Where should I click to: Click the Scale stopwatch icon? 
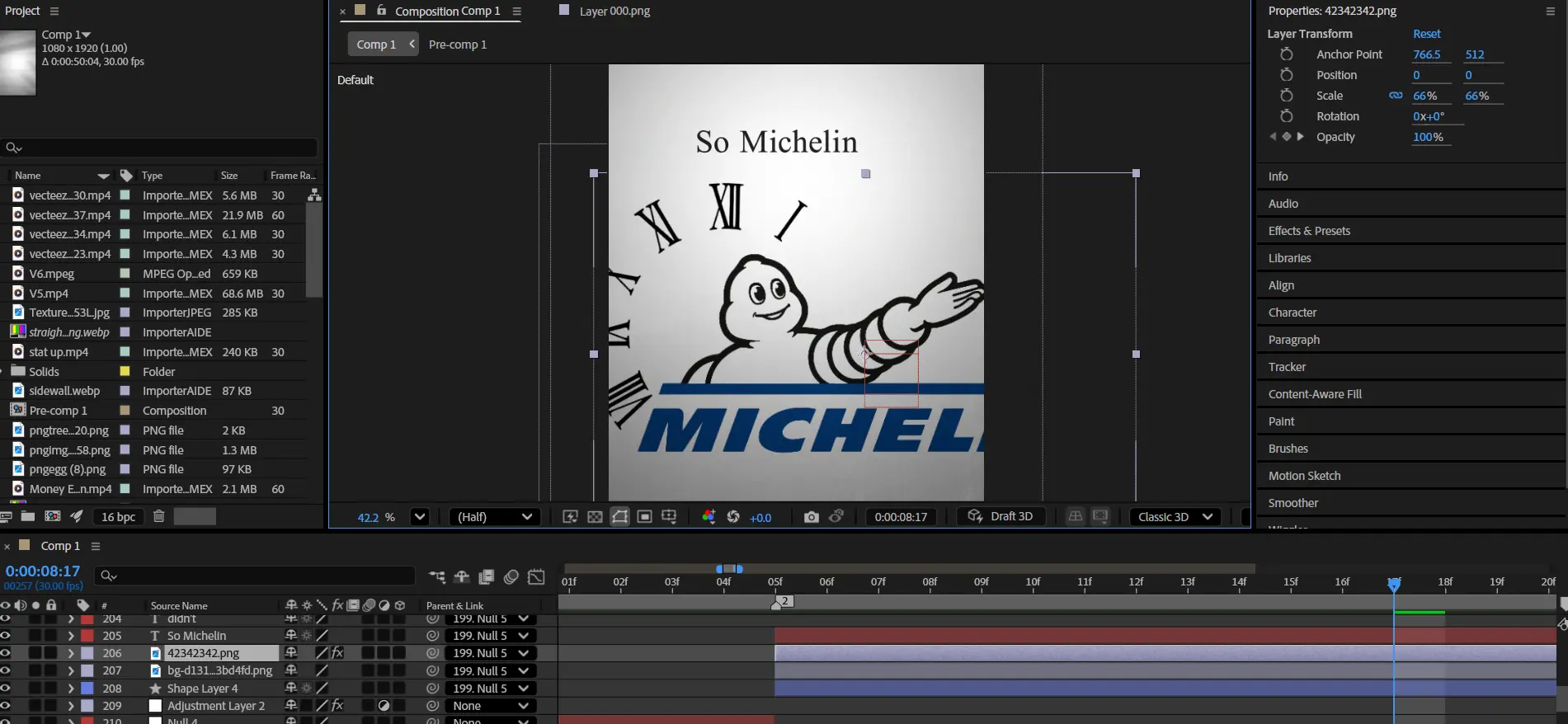[1286, 96]
